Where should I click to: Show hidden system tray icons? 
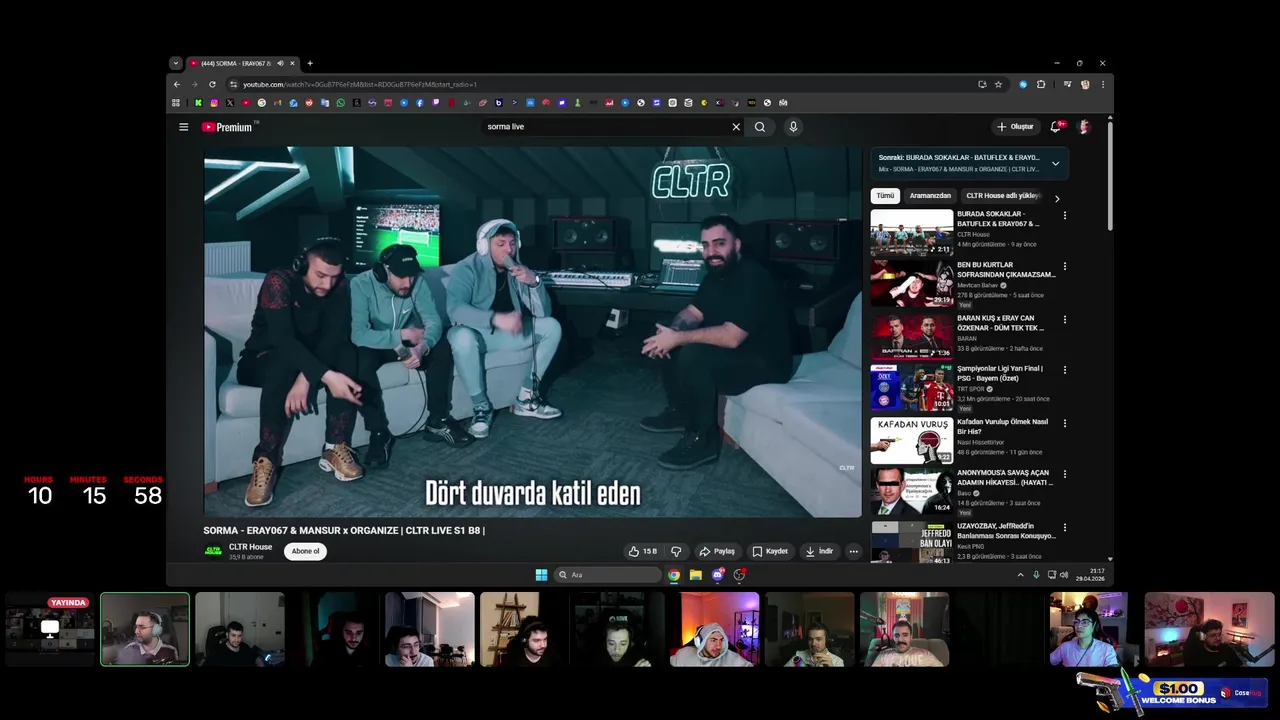[x=1020, y=575]
